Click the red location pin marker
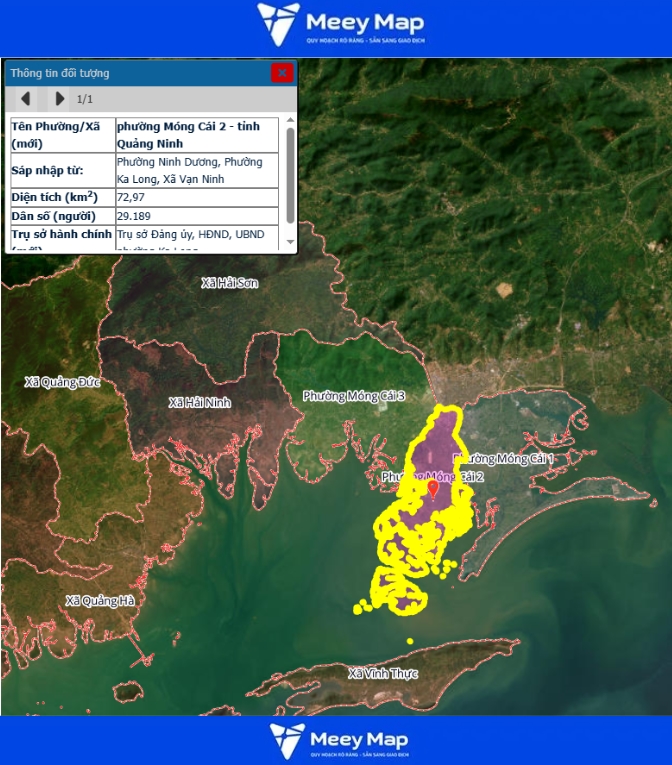Image resolution: width=672 pixels, height=765 pixels. click(x=432, y=489)
